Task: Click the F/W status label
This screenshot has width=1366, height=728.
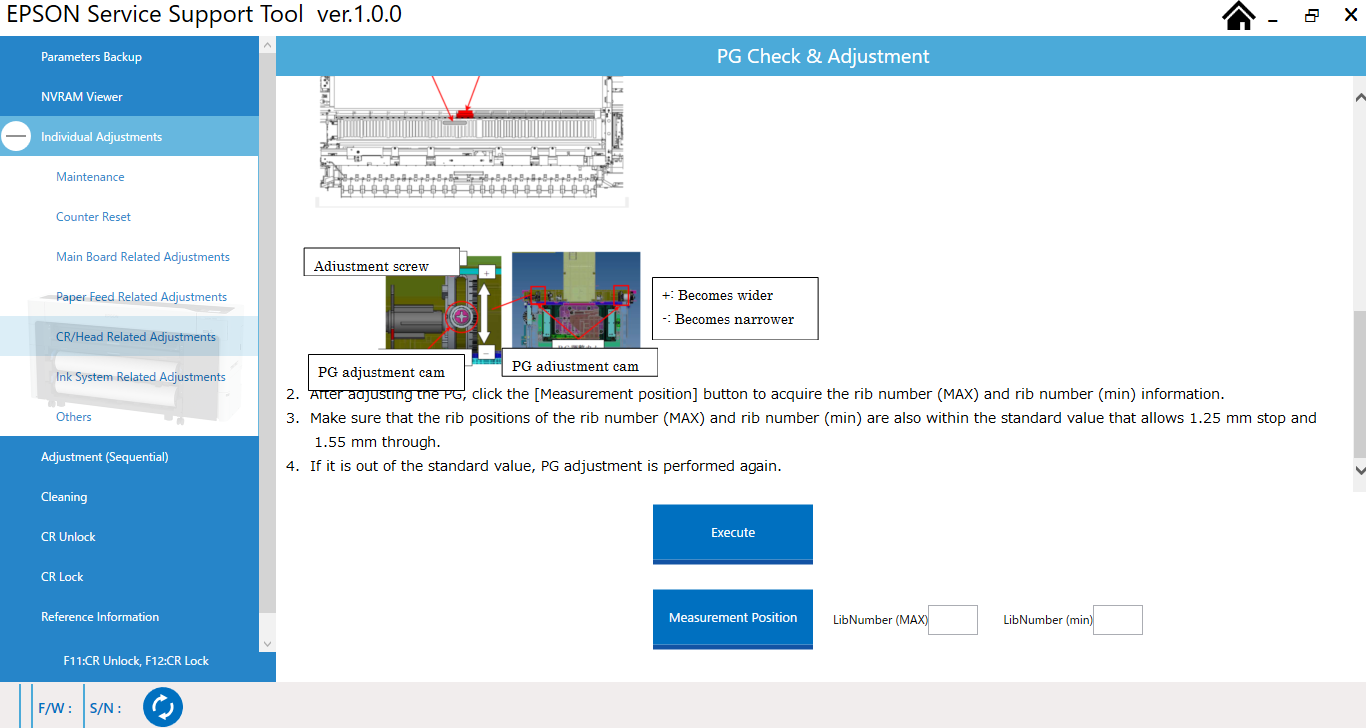Action: [55, 708]
